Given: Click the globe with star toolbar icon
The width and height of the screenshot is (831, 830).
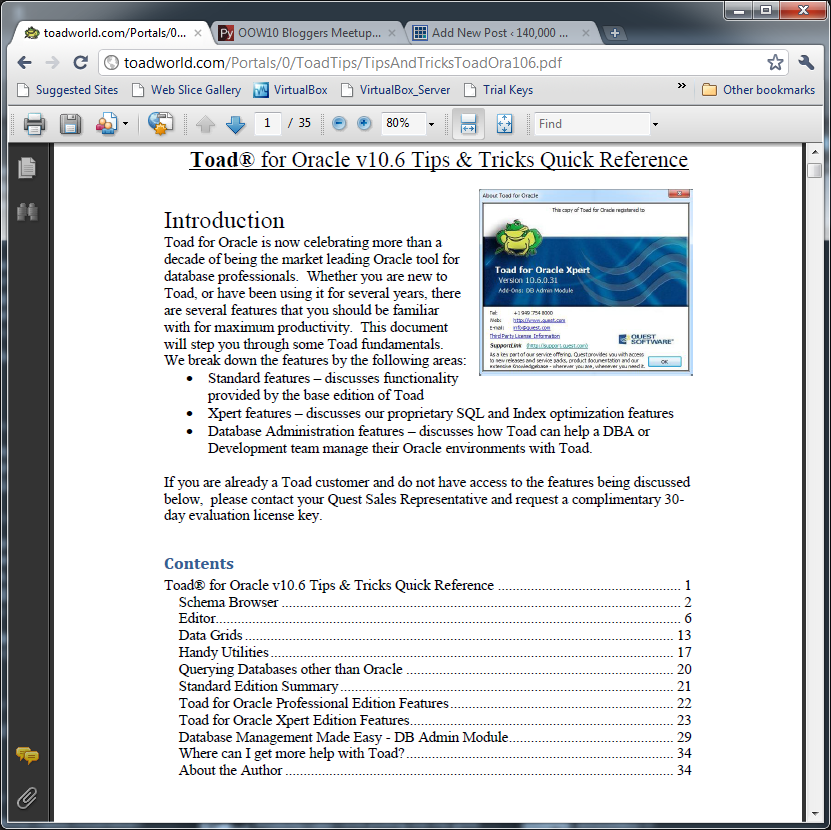Looking at the screenshot, I should [x=160, y=123].
